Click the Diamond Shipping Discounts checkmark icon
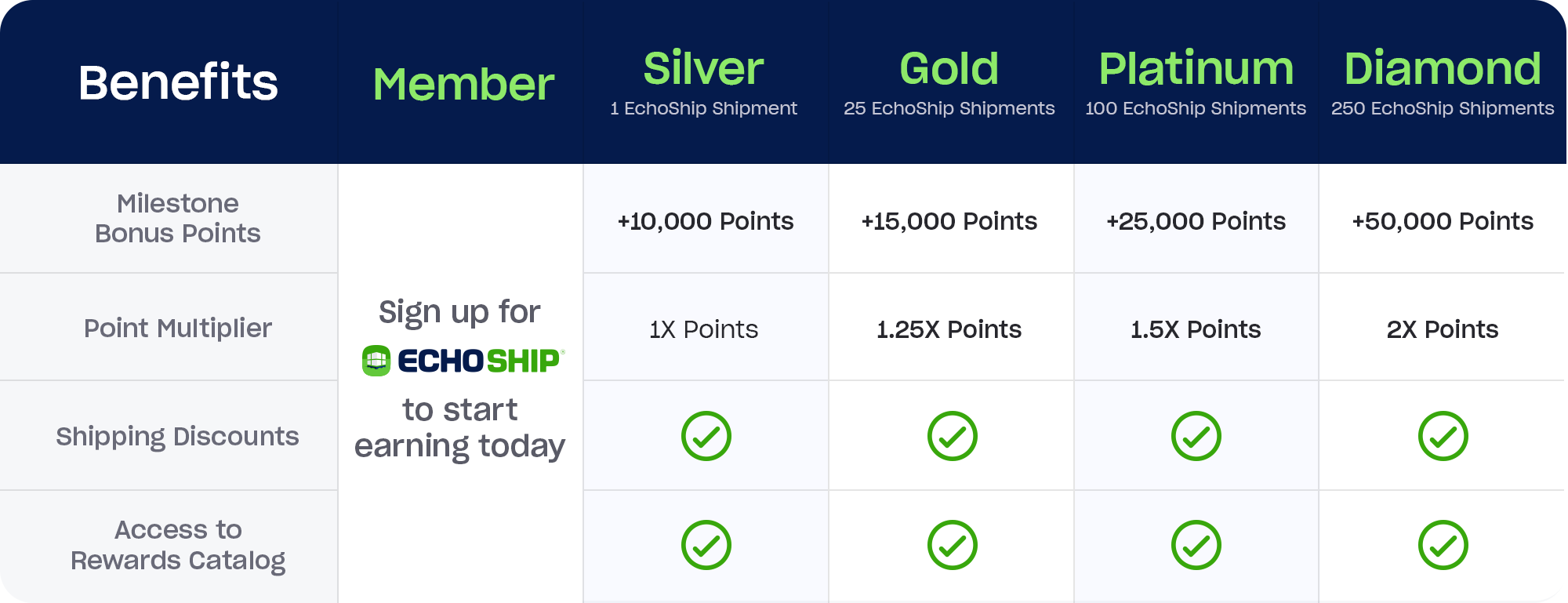This screenshot has height=603, width=1568. tap(1443, 436)
